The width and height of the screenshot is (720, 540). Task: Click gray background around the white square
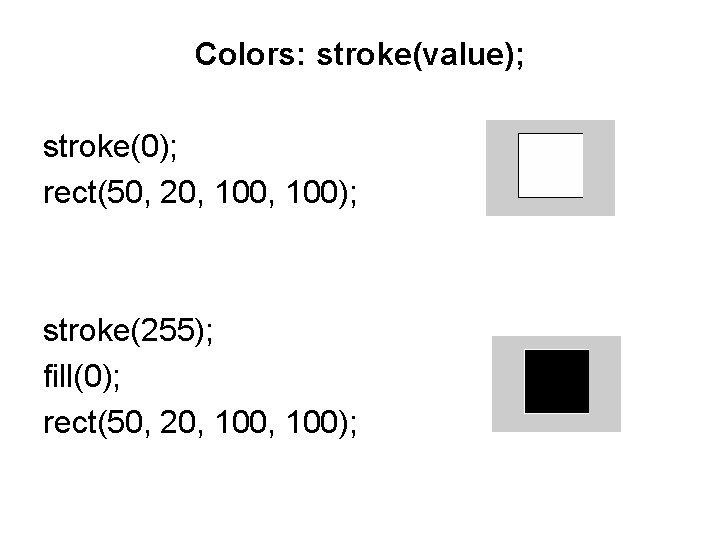tap(501, 168)
